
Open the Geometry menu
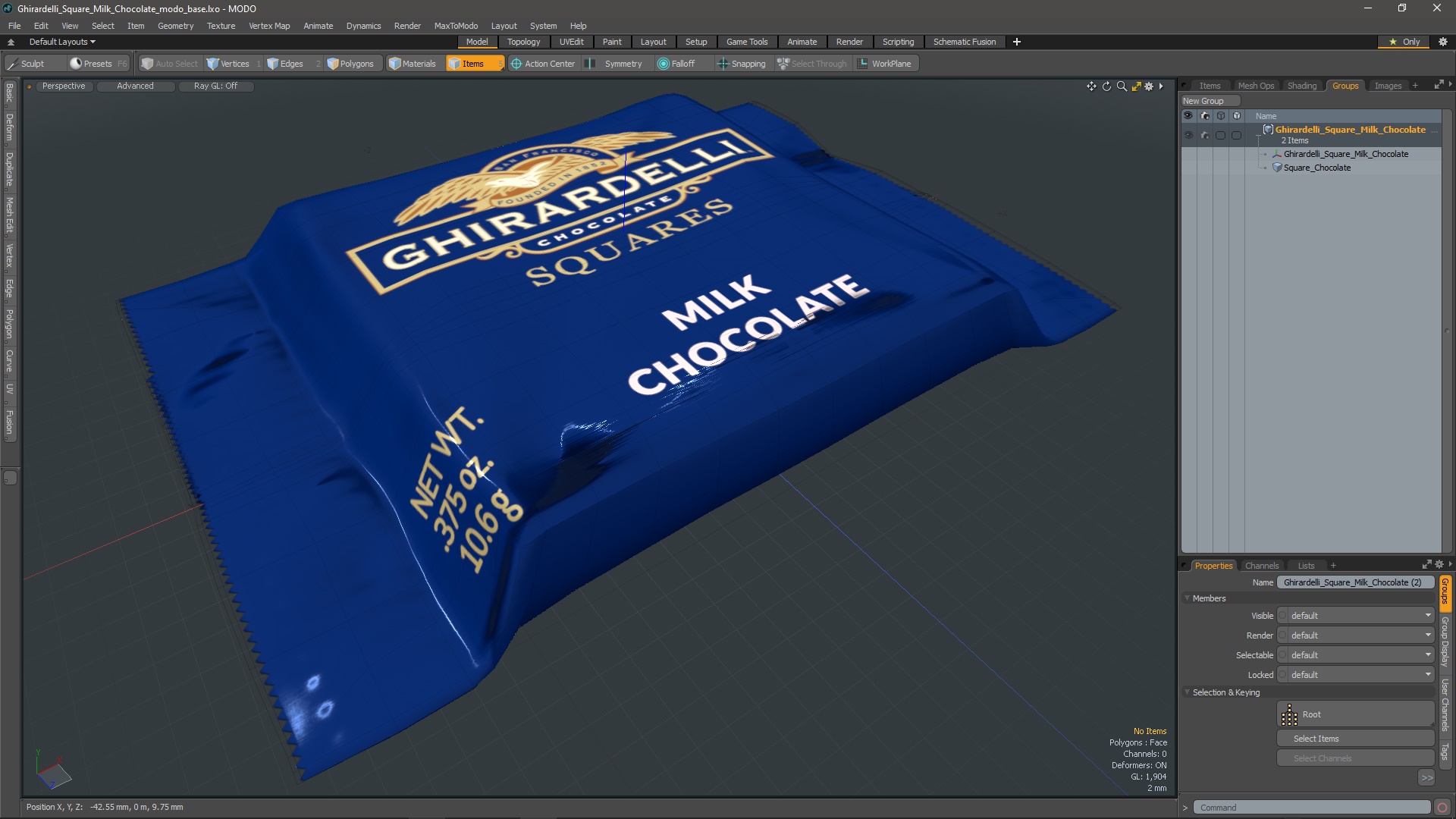click(175, 26)
